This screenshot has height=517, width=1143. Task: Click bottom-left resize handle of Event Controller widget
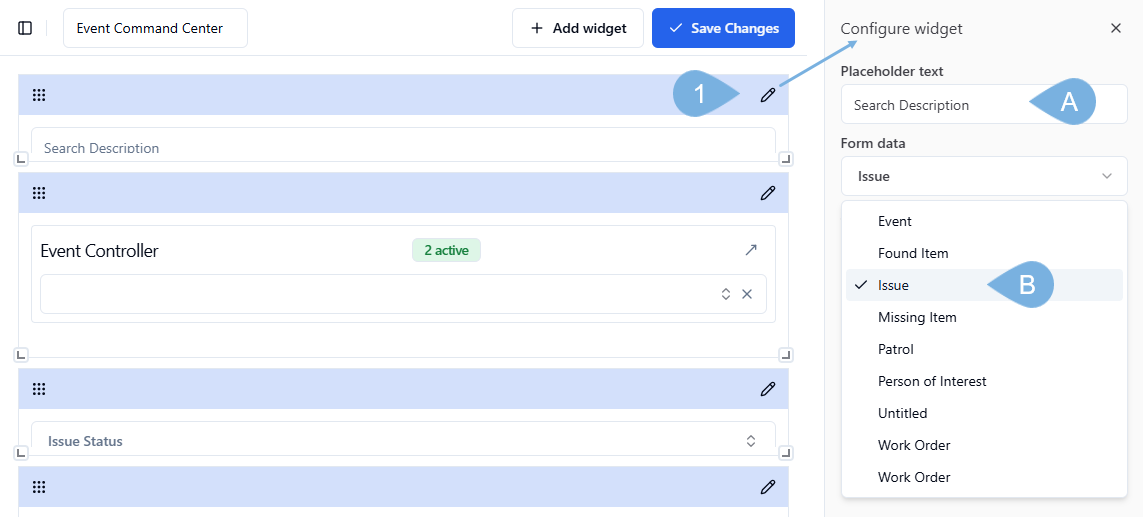click(21, 354)
